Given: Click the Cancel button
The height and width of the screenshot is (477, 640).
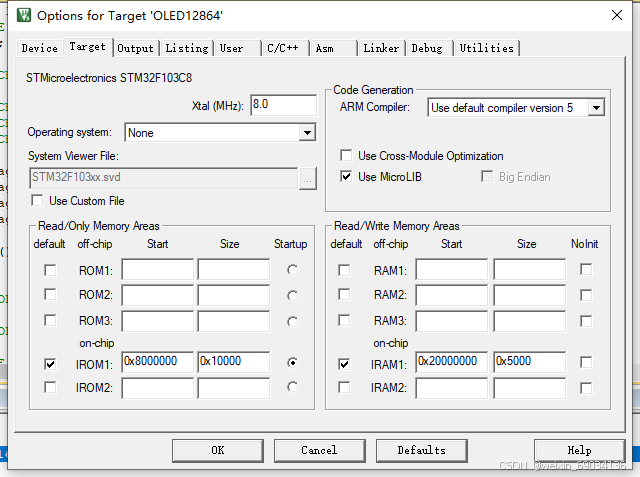Looking at the screenshot, I should coord(320,450).
